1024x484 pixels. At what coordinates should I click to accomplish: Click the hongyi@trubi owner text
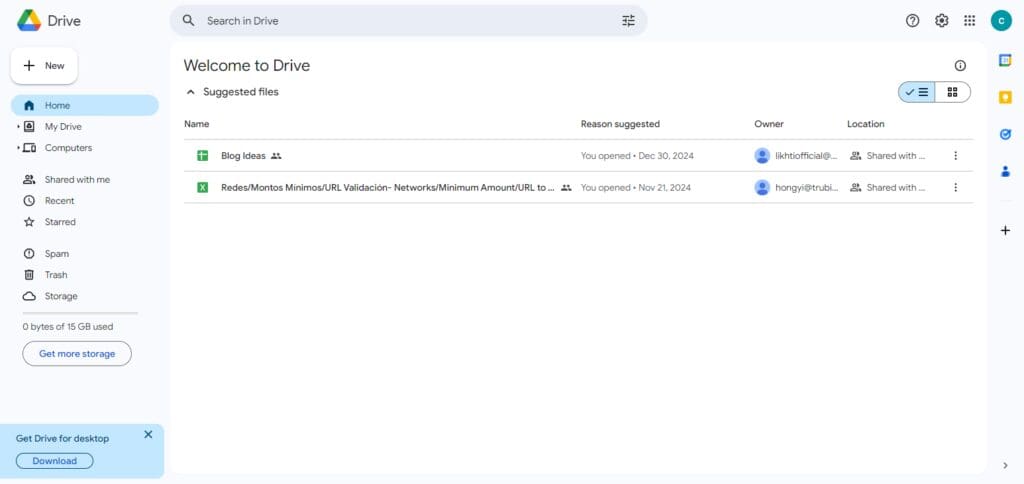coord(807,187)
